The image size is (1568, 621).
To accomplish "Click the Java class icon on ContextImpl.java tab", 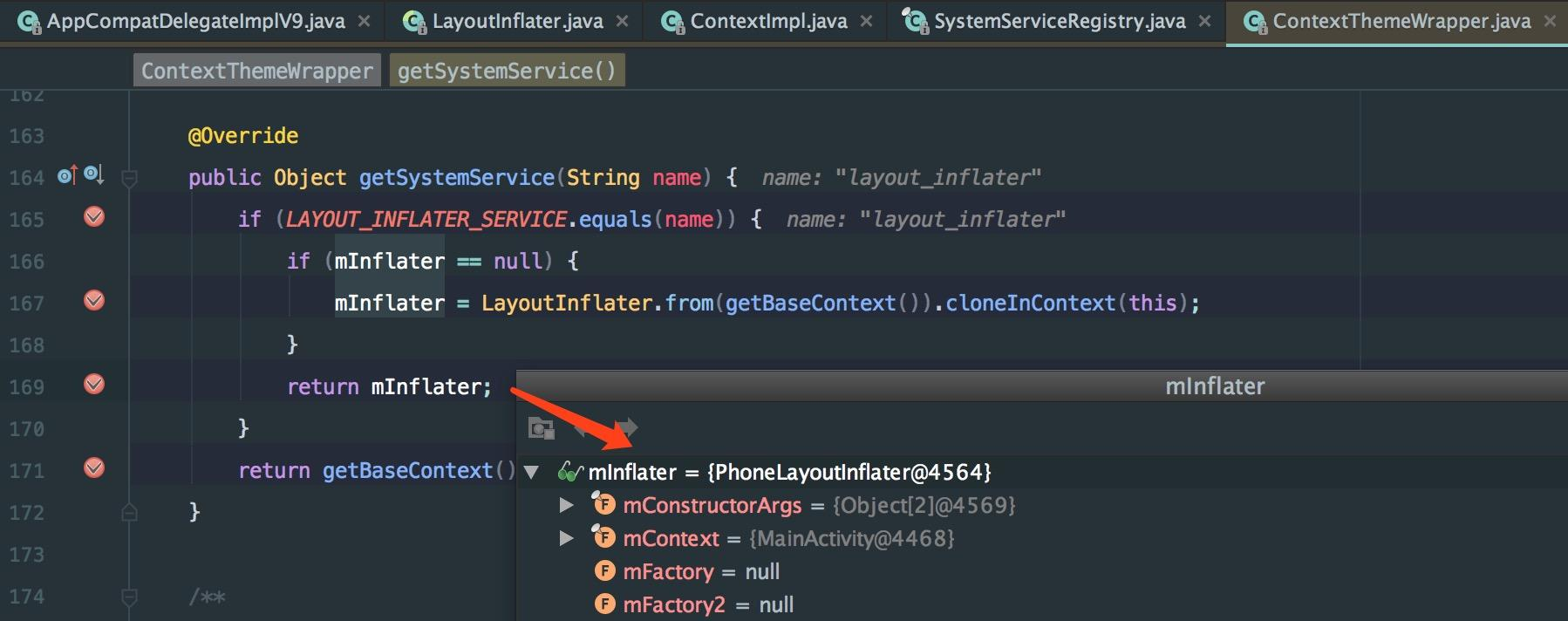I will (672, 22).
